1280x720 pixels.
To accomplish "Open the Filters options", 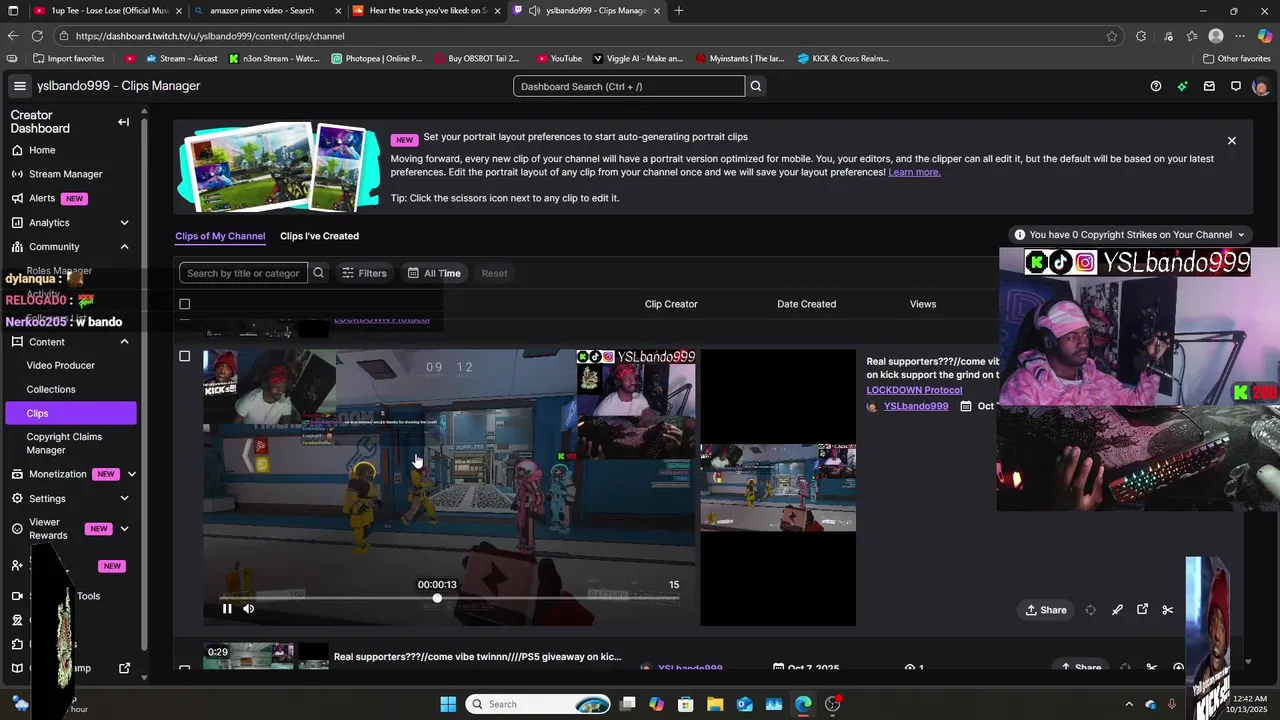I will [x=364, y=273].
